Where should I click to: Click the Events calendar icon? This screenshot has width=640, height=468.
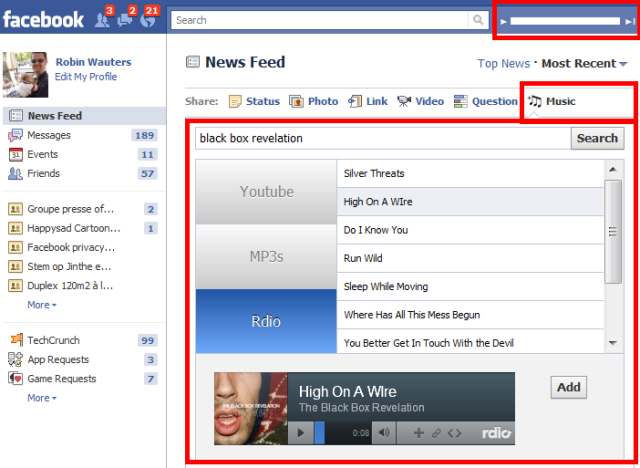click(16, 154)
